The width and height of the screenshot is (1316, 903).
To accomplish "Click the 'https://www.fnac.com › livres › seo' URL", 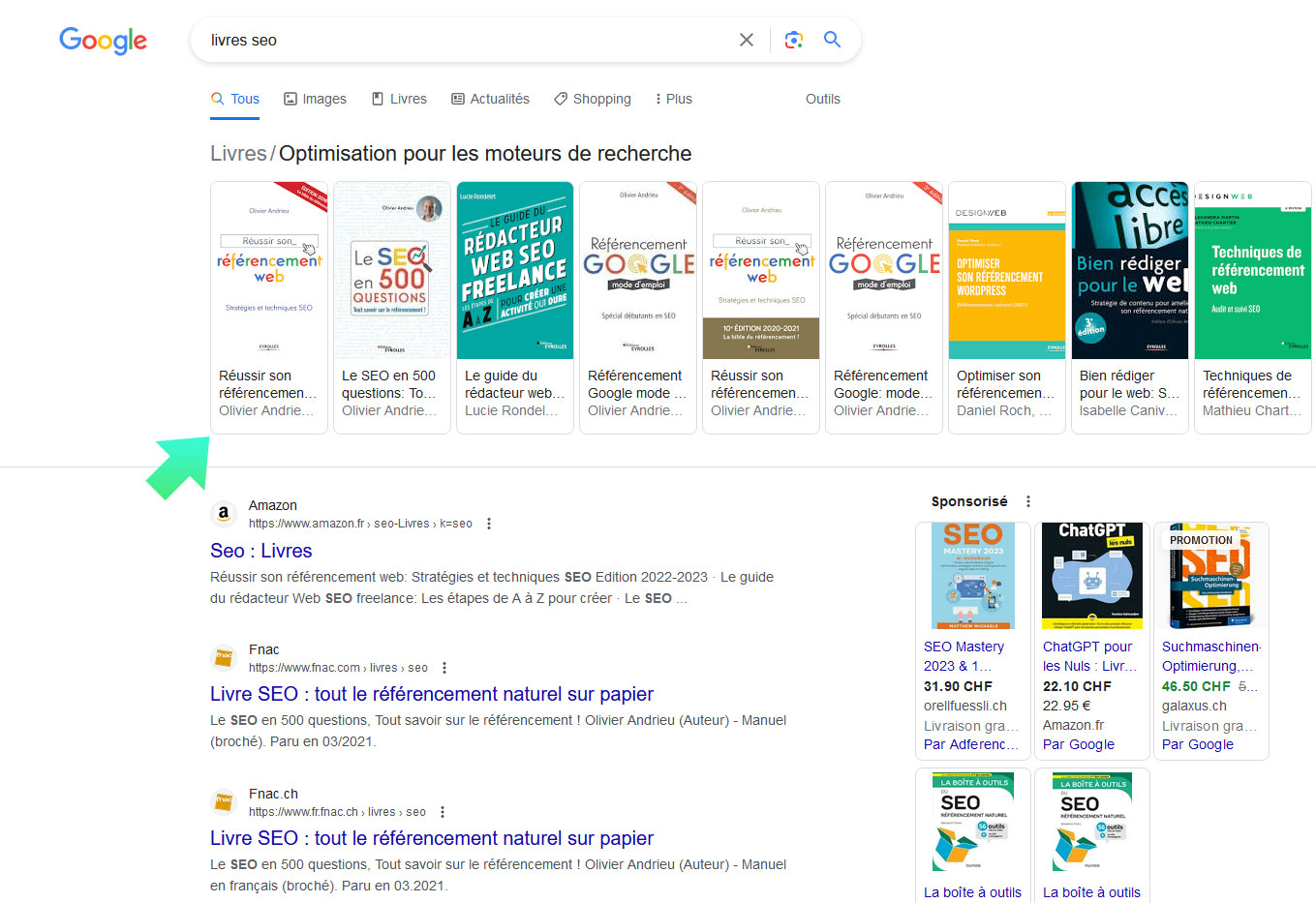I will pos(338,668).
